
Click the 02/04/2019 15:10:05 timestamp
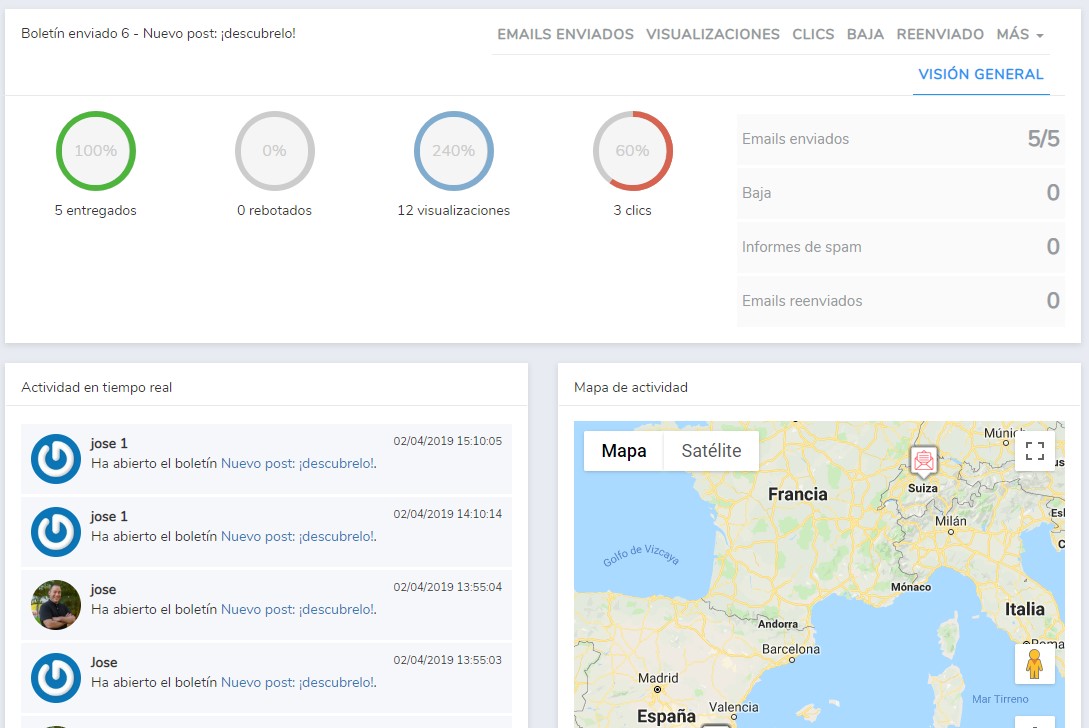click(447, 441)
